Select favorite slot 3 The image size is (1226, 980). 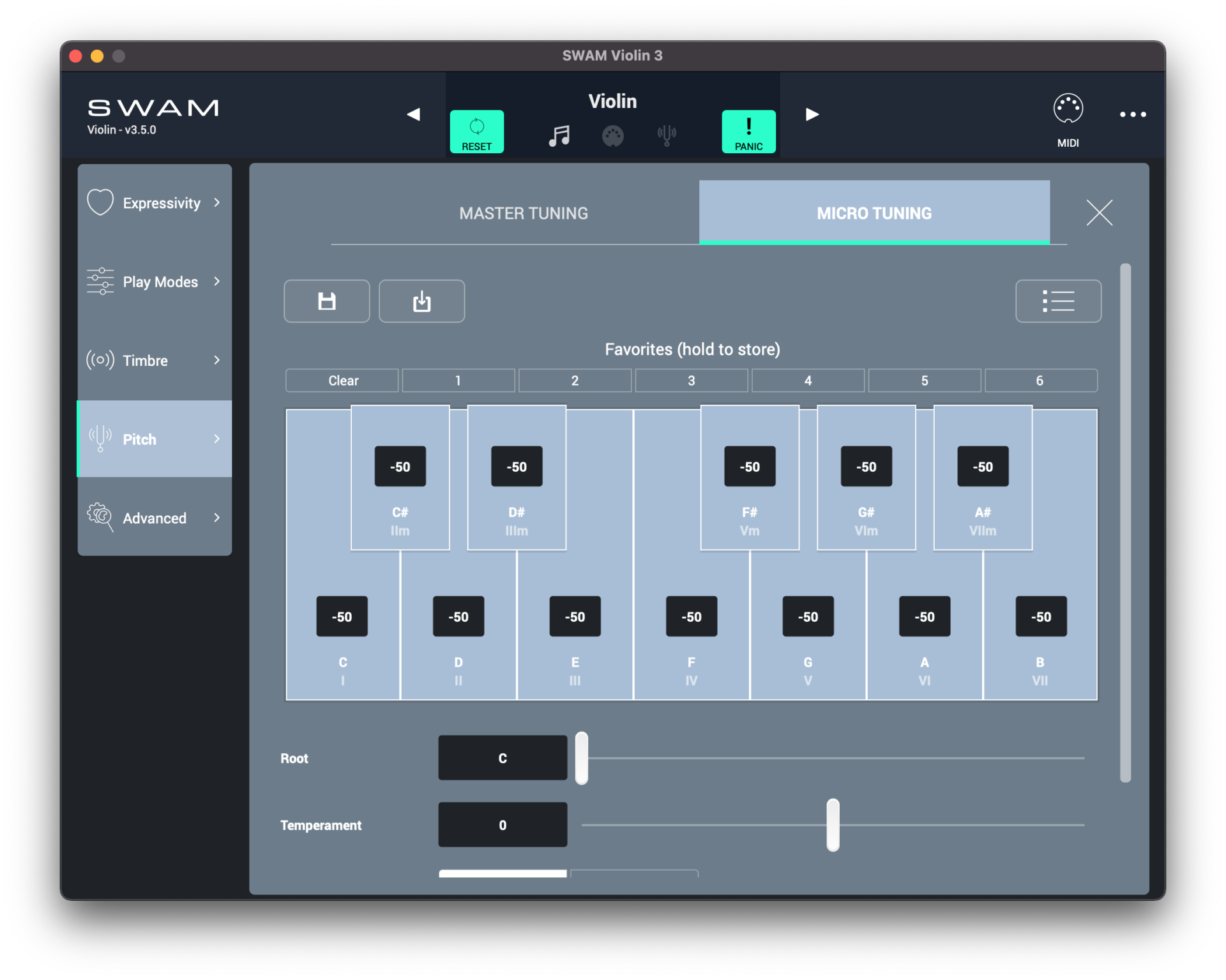pos(692,380)
